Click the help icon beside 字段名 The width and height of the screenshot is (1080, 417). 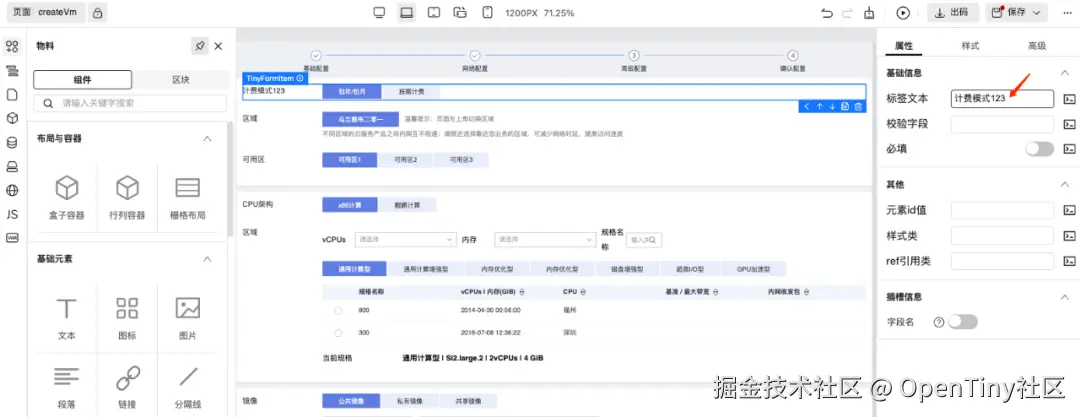tap(938, 322)
